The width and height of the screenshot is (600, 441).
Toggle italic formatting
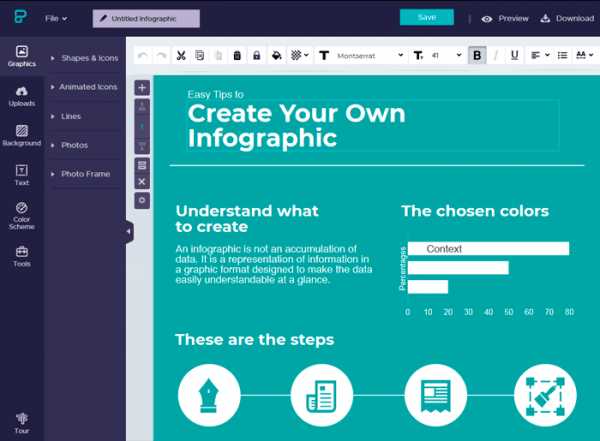pyautogui.click(x=496, y=56)
